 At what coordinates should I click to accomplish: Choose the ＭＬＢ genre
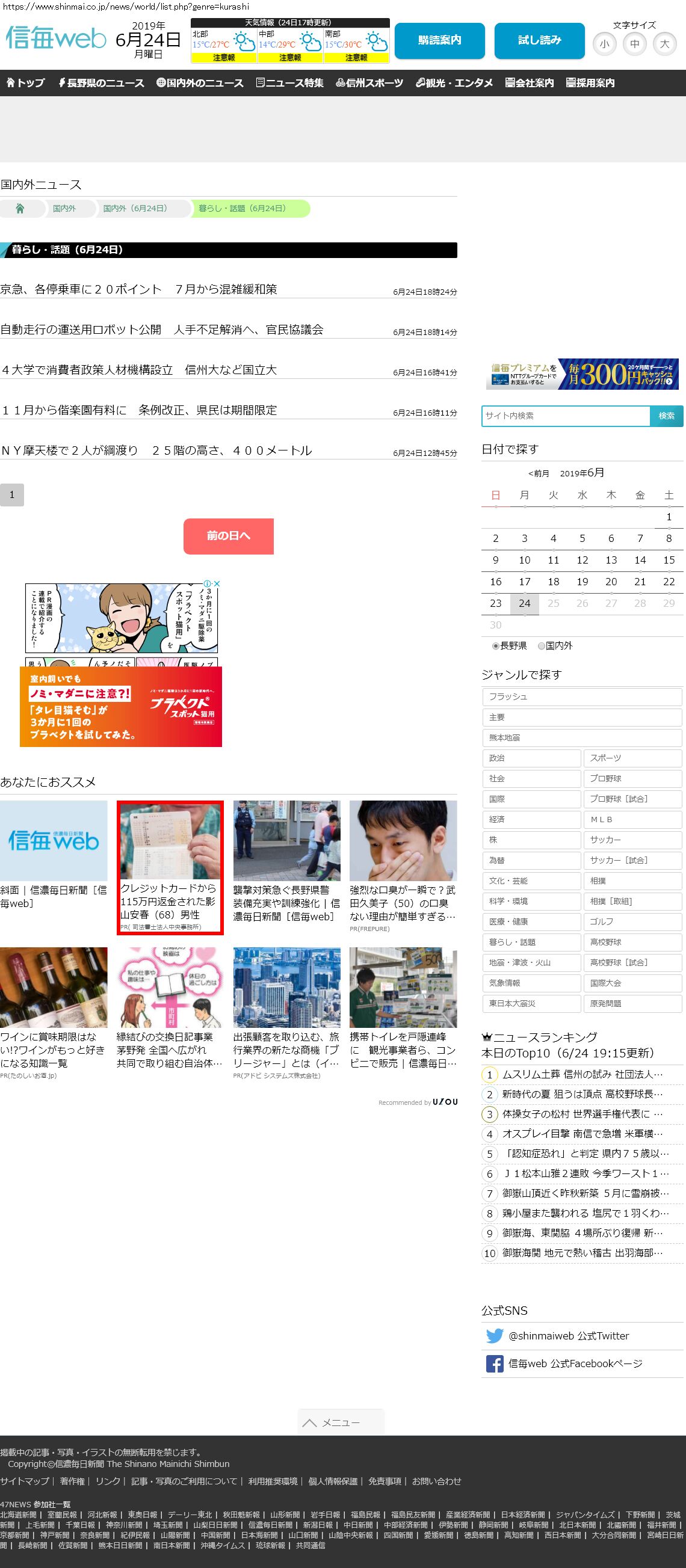pos(632,820)
